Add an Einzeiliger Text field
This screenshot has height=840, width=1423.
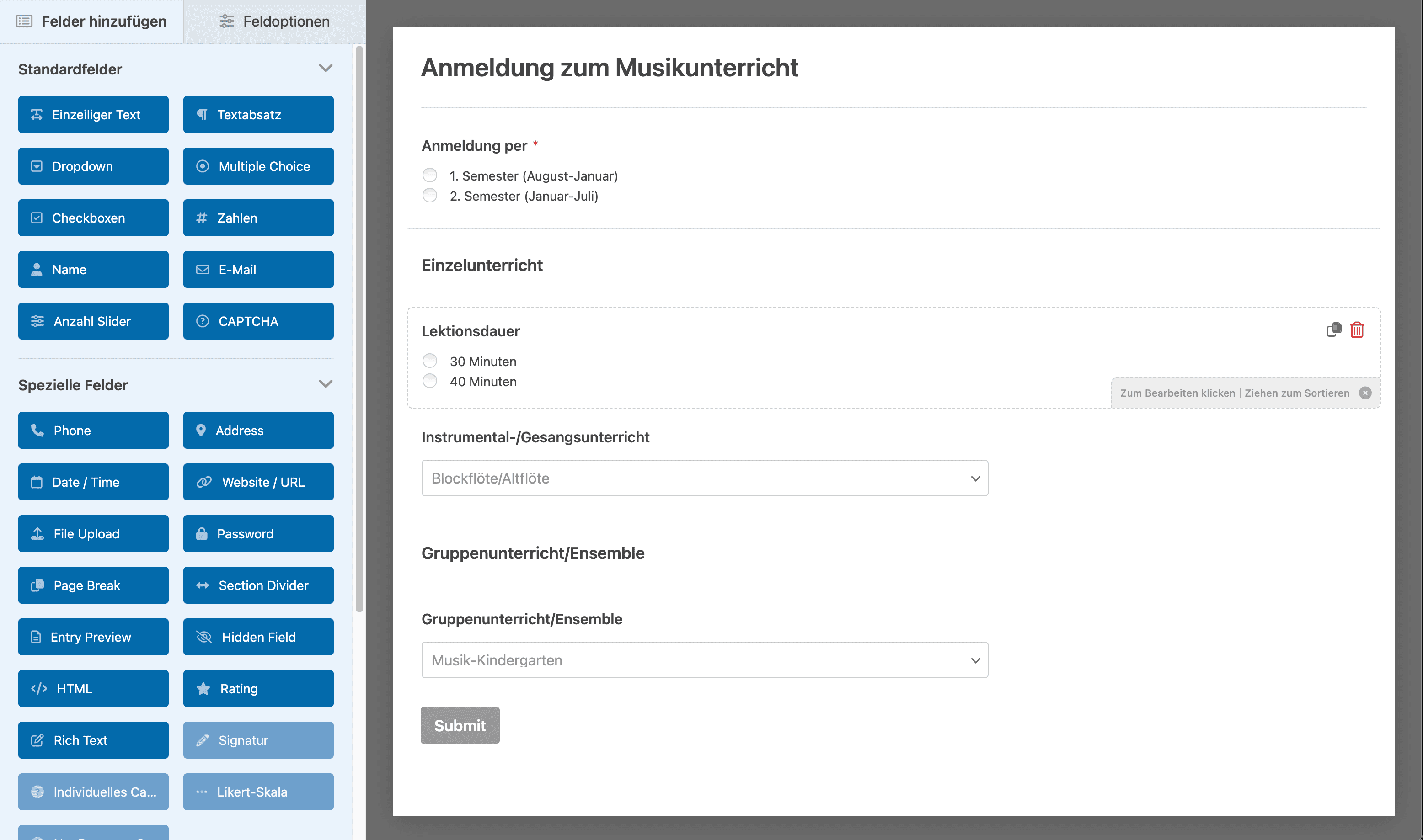(x=93, y=114)
